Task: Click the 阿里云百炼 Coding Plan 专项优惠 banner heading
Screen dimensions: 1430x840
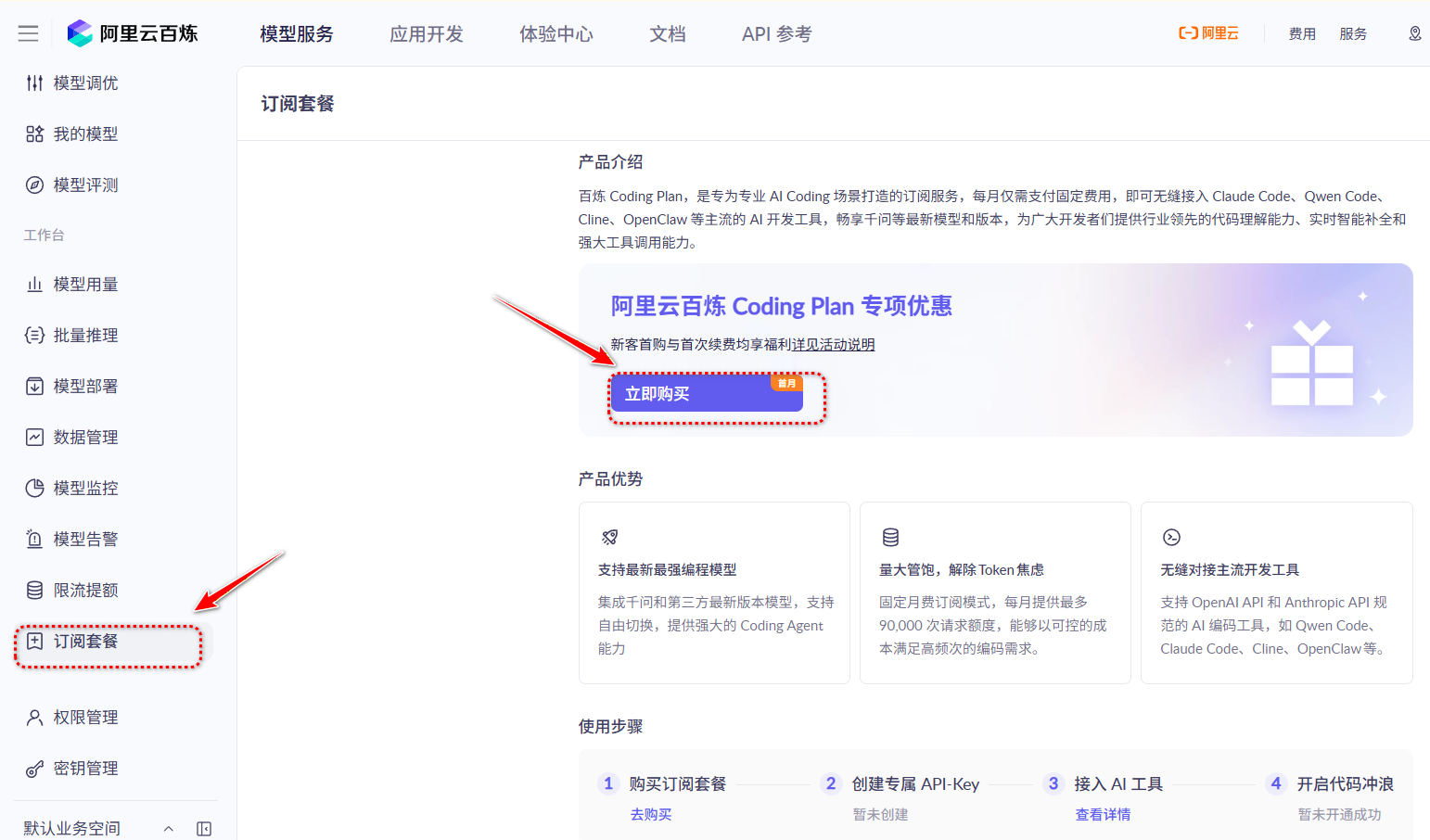Action: tap(781, 306)
